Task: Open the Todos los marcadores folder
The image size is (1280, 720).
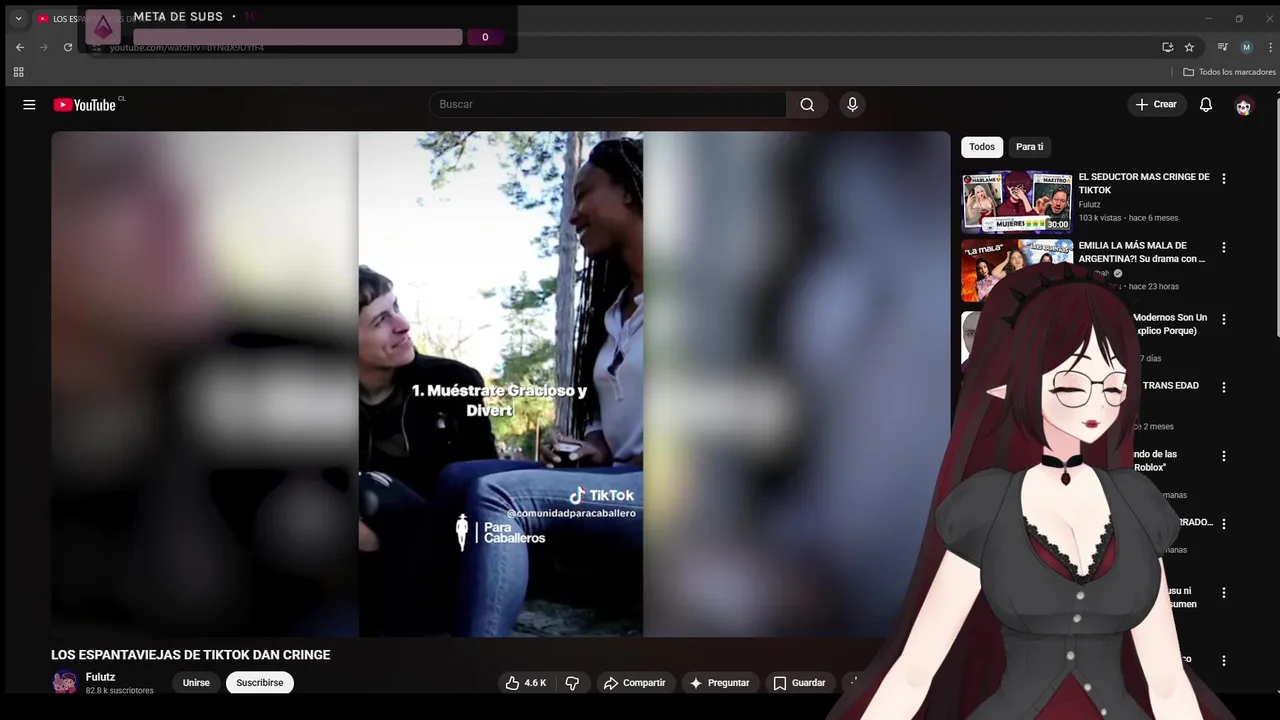Action: pyautogui.click(x=1229, y=72)
